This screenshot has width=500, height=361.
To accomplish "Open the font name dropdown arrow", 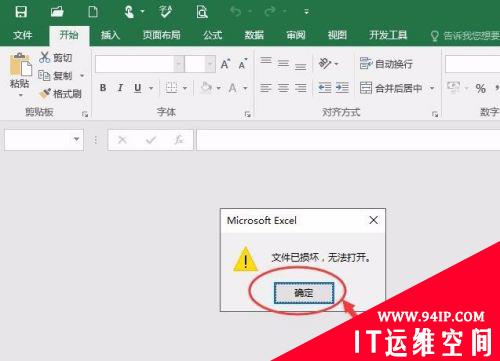I will coord(179,64).
